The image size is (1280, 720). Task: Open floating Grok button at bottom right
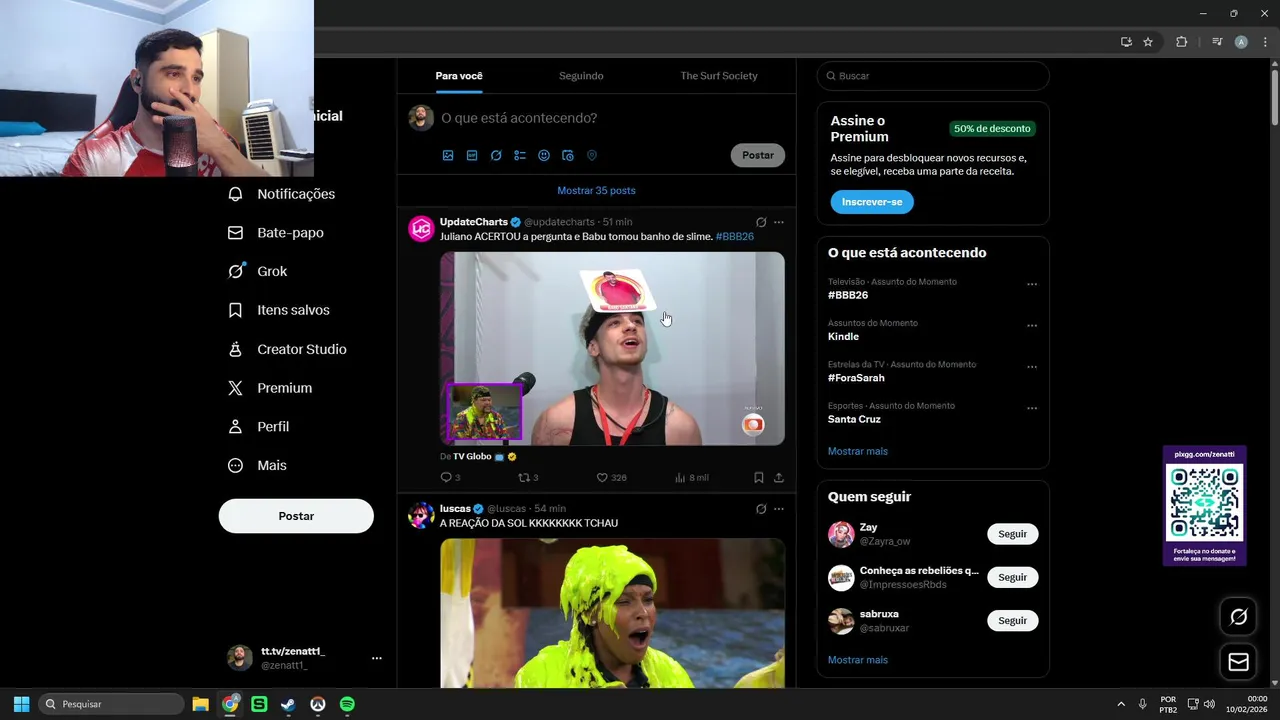1238,617
